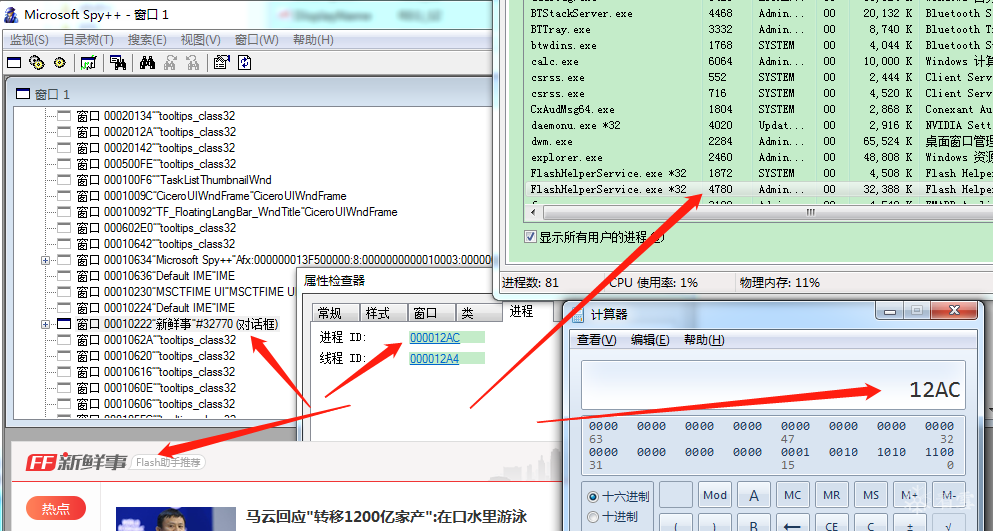The image size is (993, 531).
Task: Open the 搜索(E) menu in Spy++
Action: [148, 40]
